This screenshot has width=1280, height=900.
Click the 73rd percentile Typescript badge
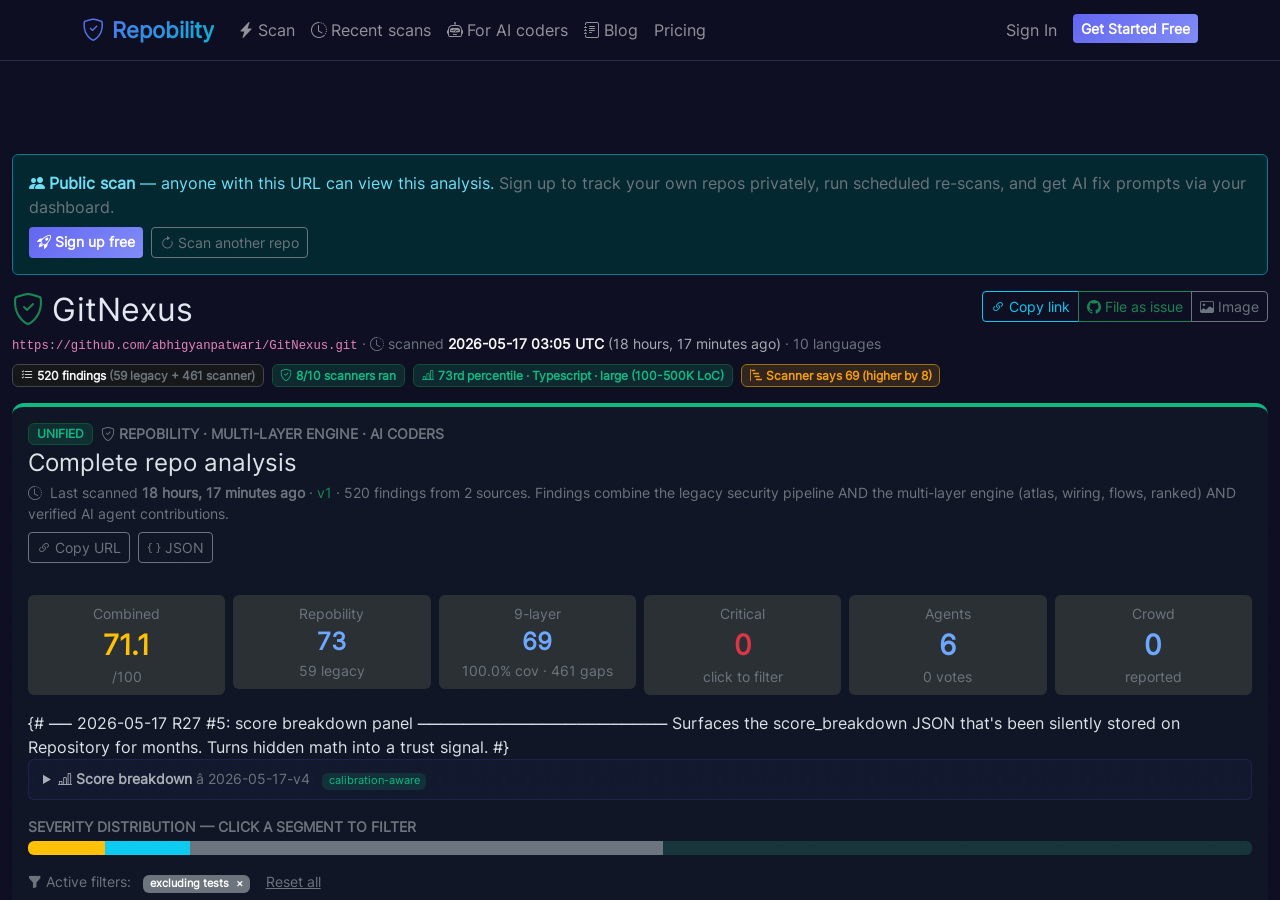pos(573,375)
